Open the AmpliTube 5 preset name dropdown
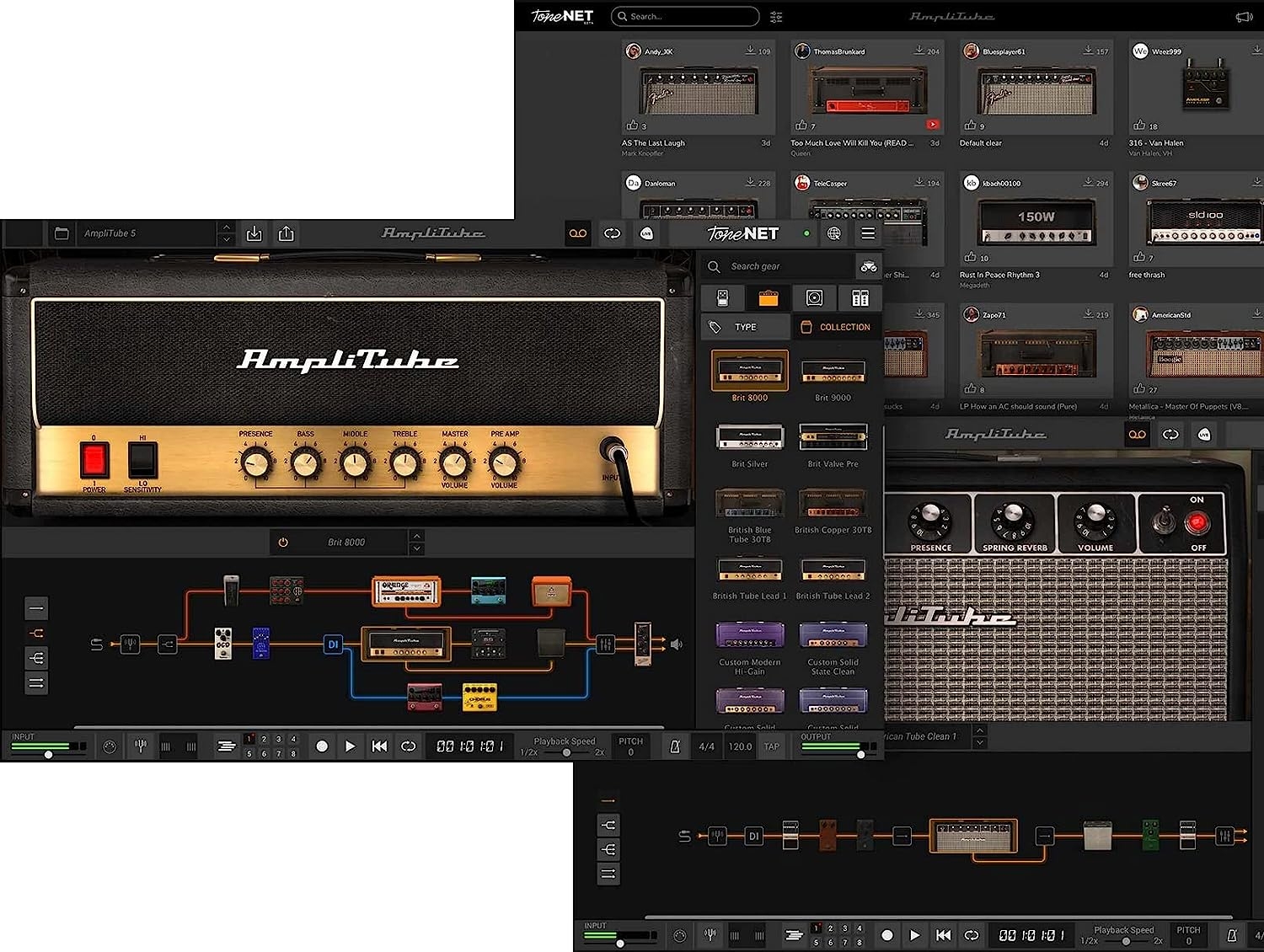This screenshot has width=1264, height=952. 145,233
